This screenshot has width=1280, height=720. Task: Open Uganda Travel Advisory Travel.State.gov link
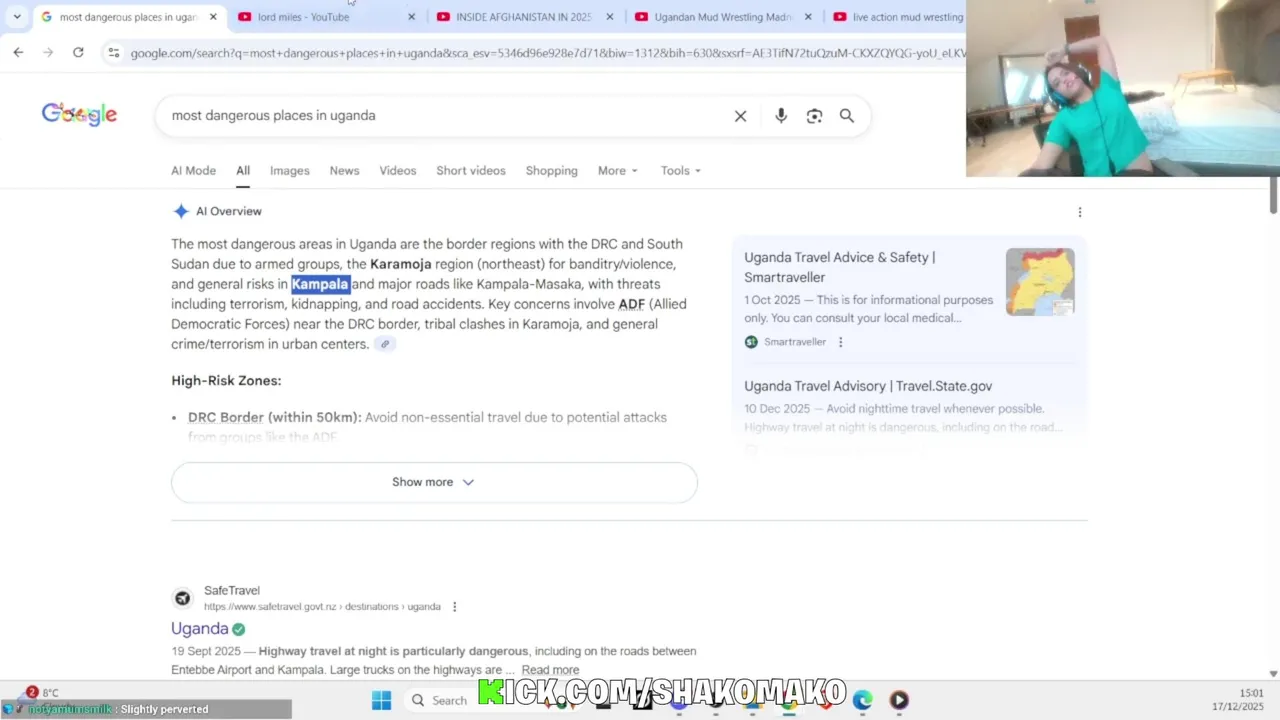[868, 386]
